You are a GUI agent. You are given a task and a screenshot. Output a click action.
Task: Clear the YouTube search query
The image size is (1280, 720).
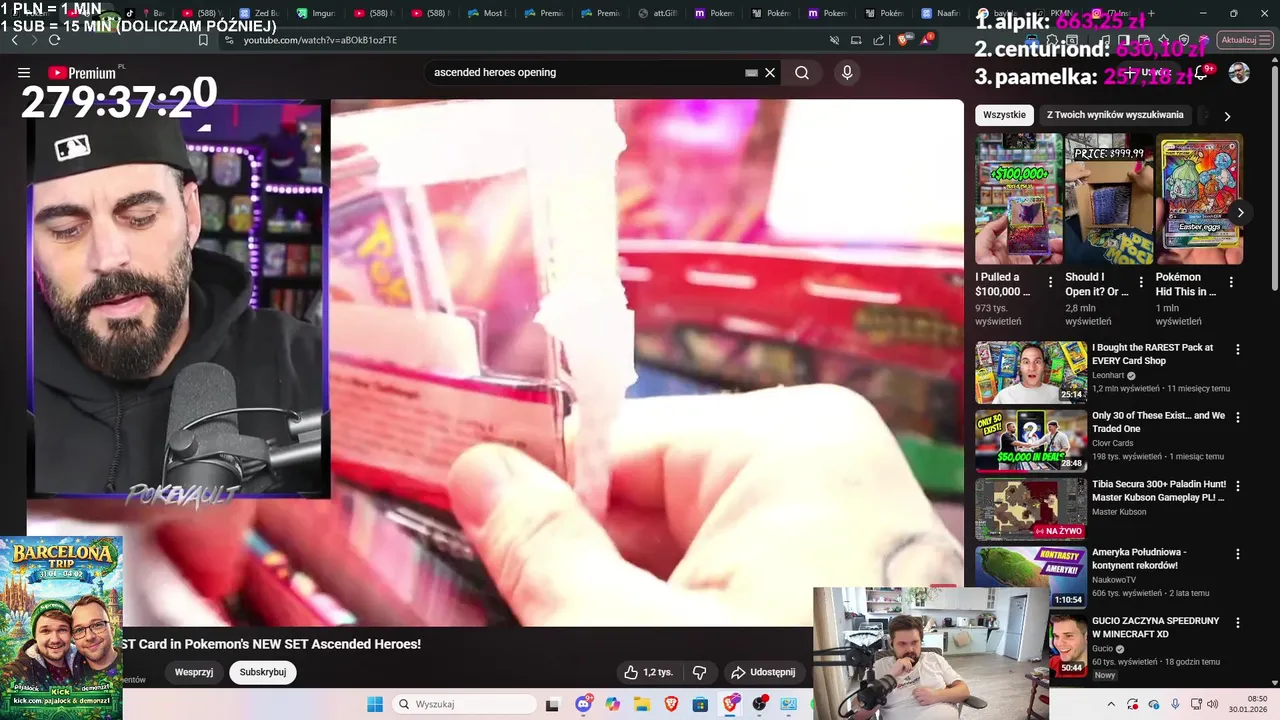tap(770, 73)
